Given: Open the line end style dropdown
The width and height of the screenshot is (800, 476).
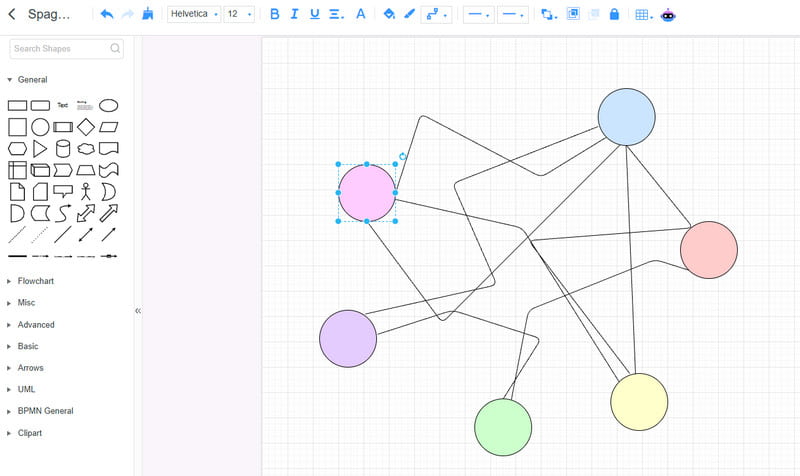Looking at the screenshot, I should 513,15.
